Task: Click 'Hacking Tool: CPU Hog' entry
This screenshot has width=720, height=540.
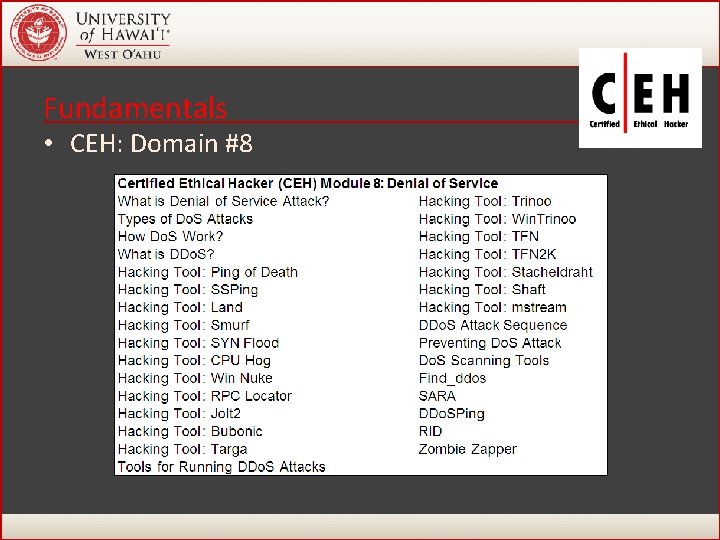Action: (194, 361)
